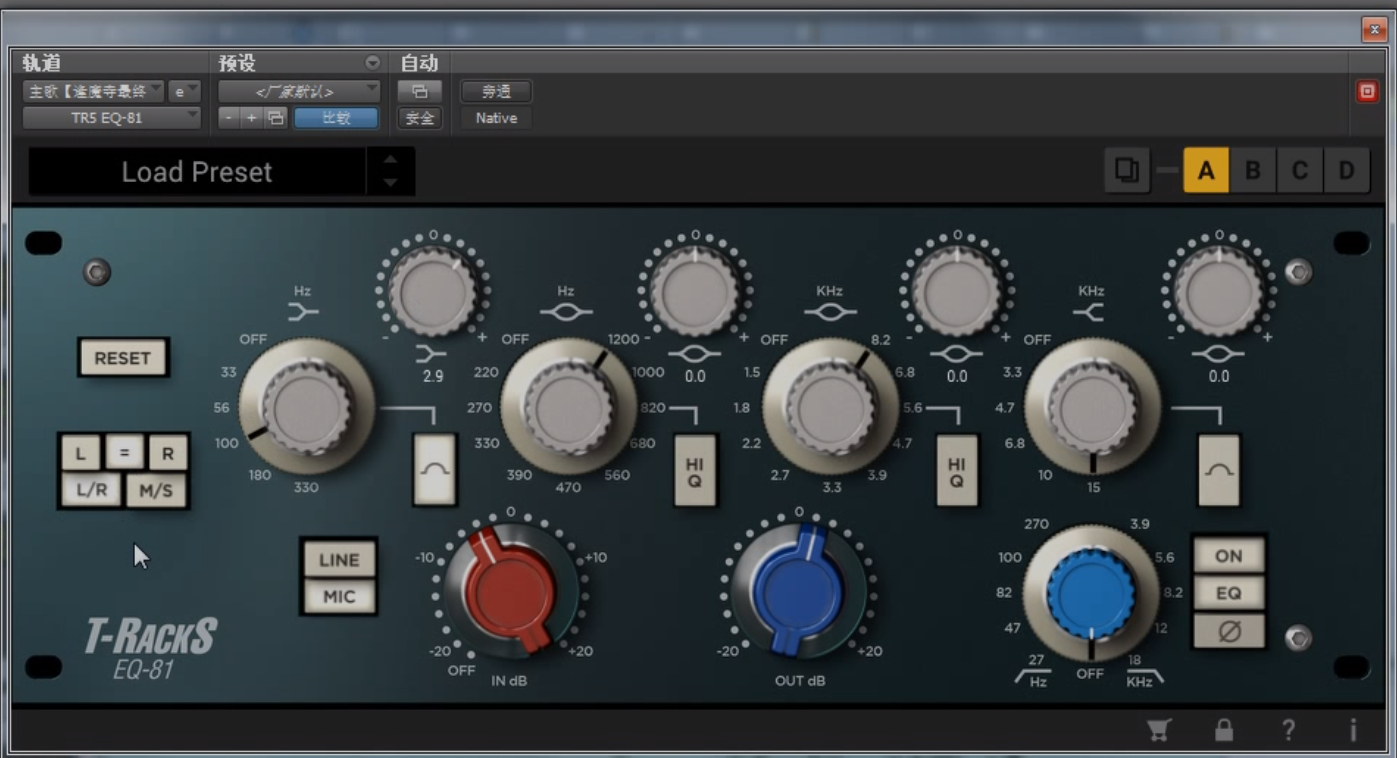Click the copy preset icon beside A
The height and width of the screenshot is (758, 1397).
[1127, 171]
